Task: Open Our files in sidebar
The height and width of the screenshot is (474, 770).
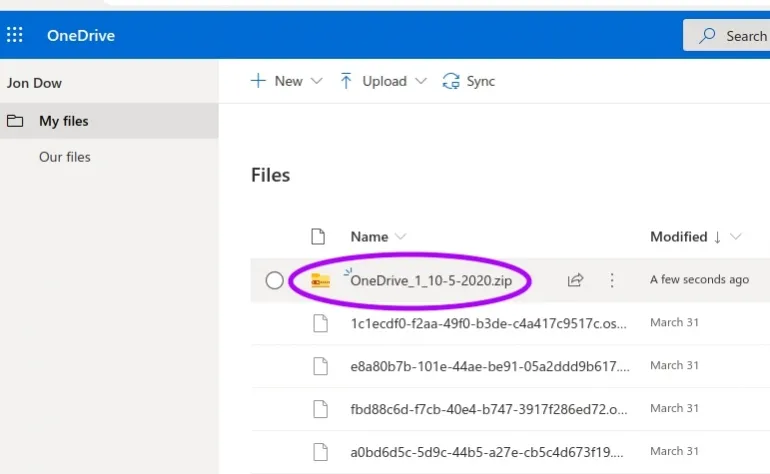Action: point(65,157)
